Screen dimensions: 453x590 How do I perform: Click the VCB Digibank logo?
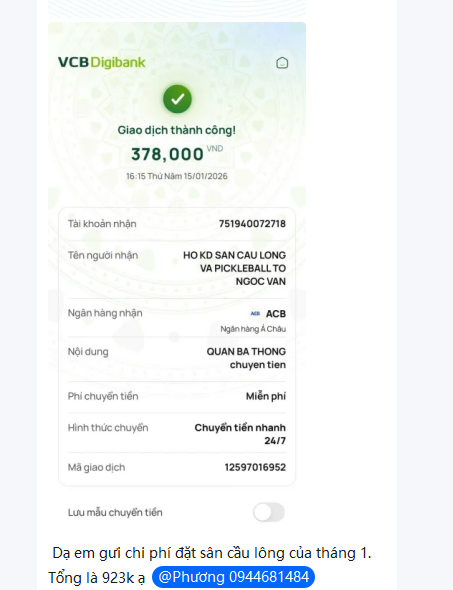point(102,62)
